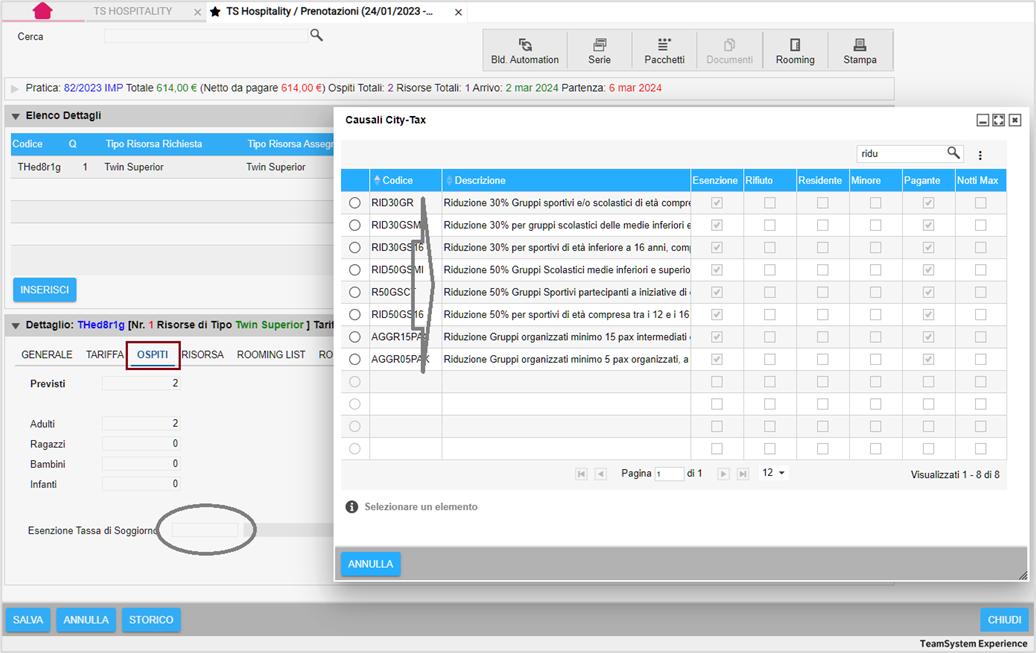1036x653 pixels.
Task: Toggle Esenzione checkbox in RID30GR row
Action: 717,203
